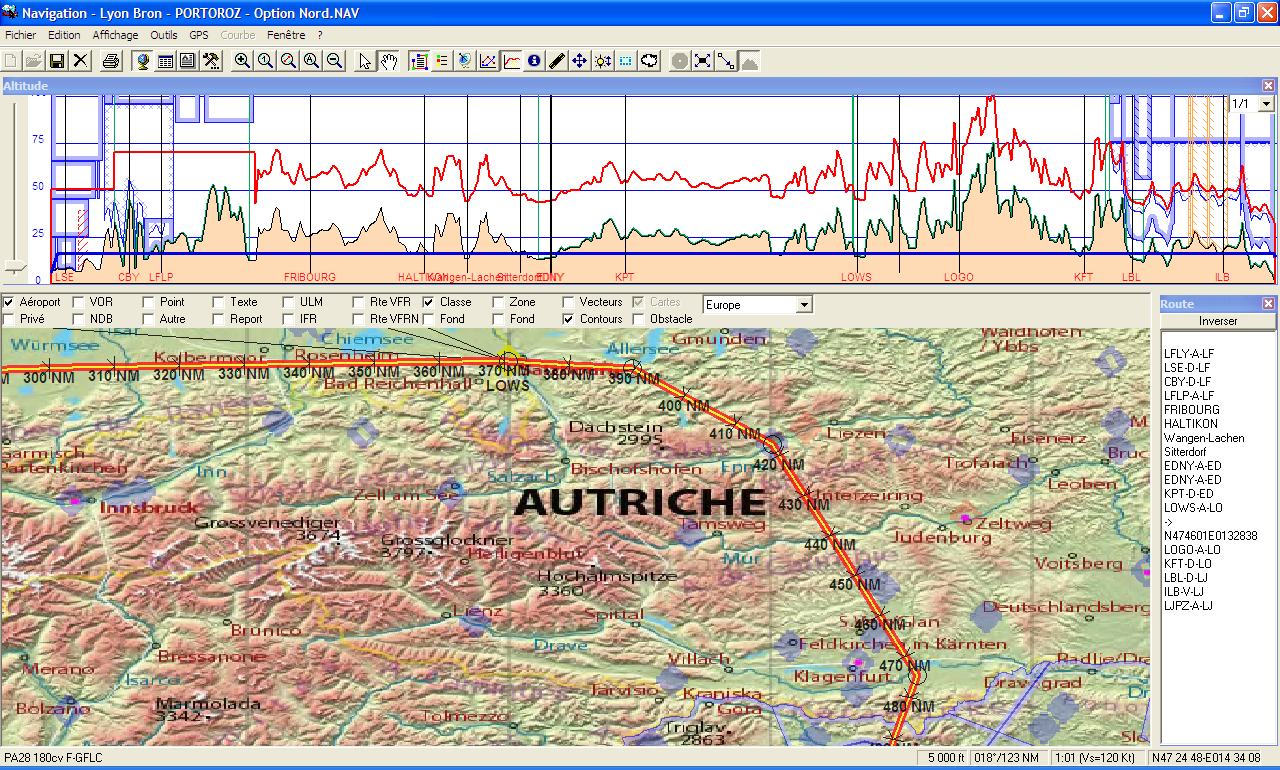The height and width of the screenshot is (770, 1280).
Task: Enable the Rte VFR checkbox
Action: [x=359, y=302]
